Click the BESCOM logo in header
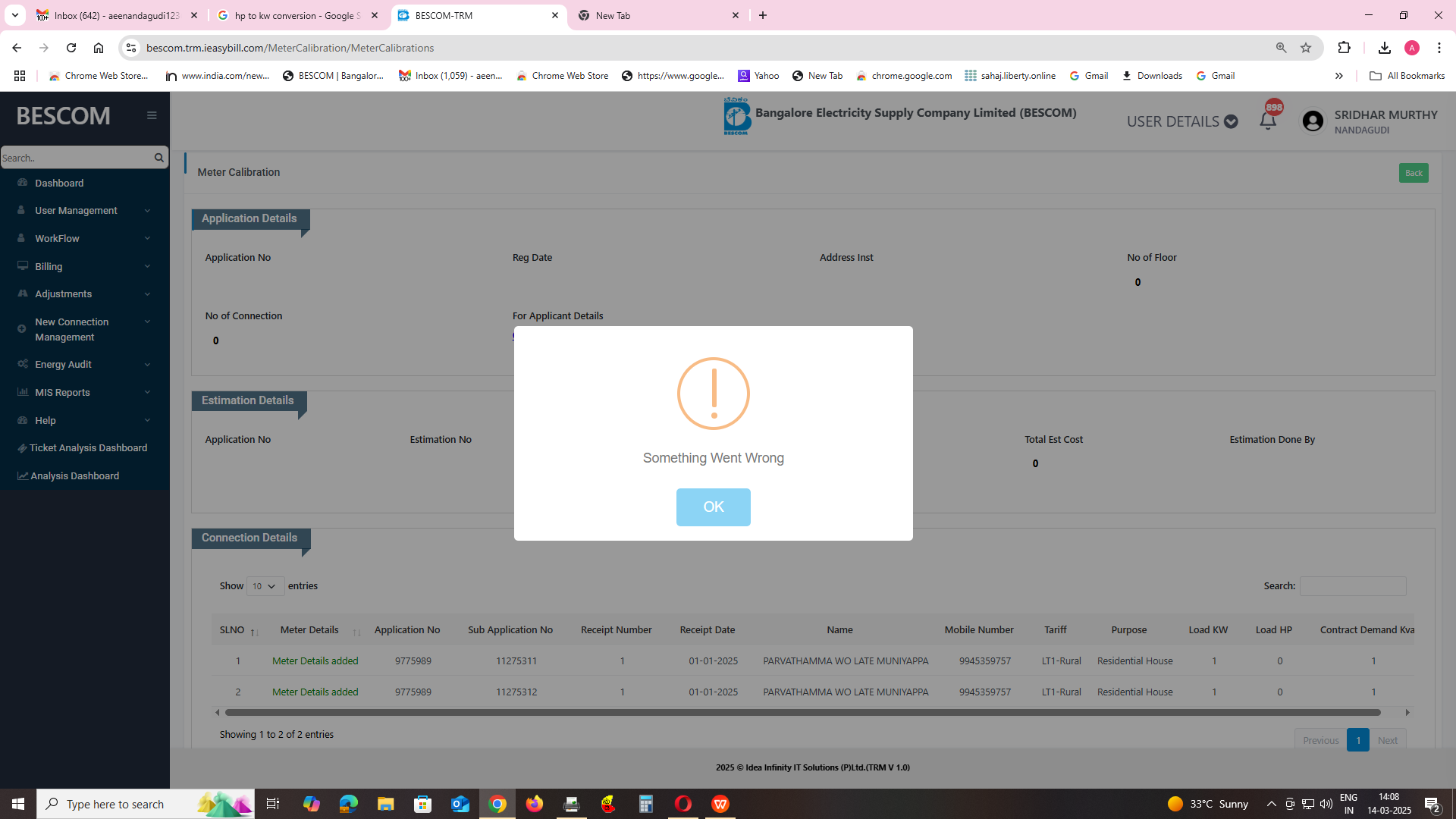1456x819 pixels. [736, 117]
